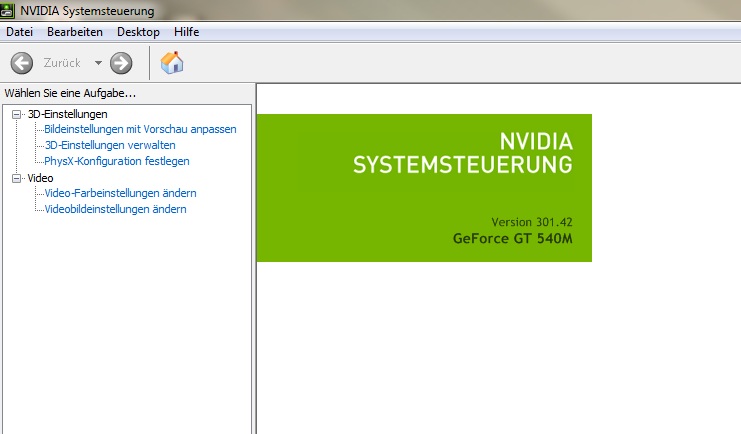Click the Wählen Sie eine Aufgabe heading

coord(70,93)
